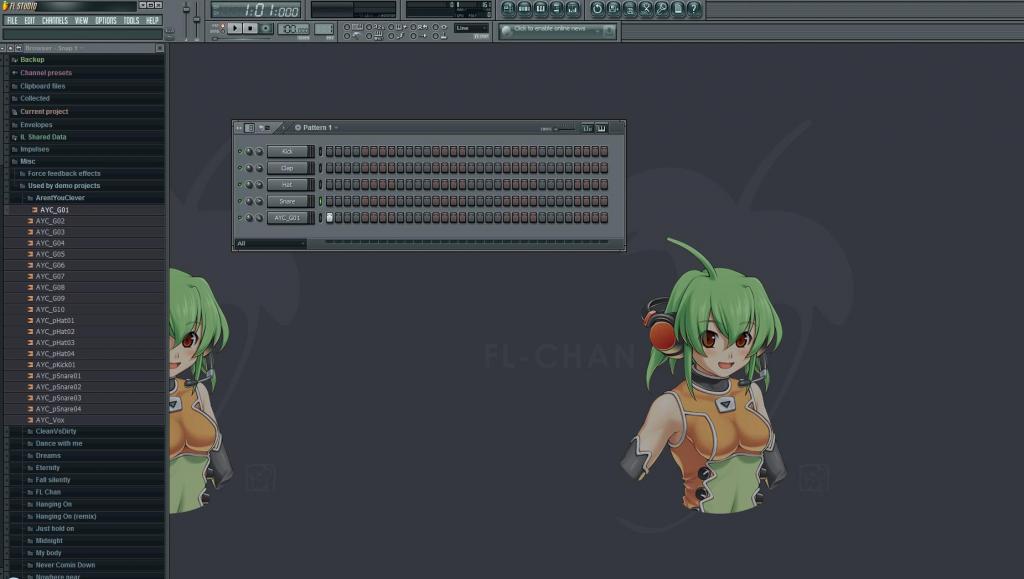Screen dimensions: 1024x579
Task: Open the project info icon
Action: (x=678, y=9)
